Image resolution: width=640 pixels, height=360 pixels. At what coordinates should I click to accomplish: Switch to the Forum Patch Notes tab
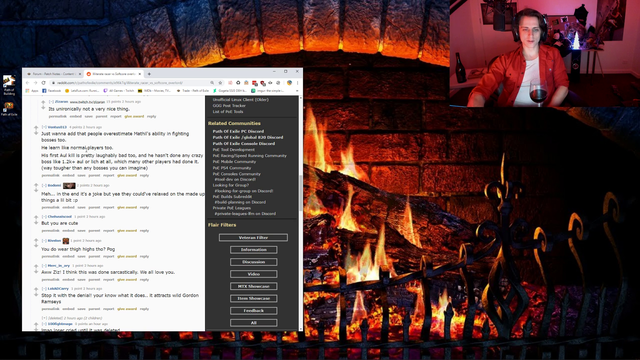coord(53,74)
